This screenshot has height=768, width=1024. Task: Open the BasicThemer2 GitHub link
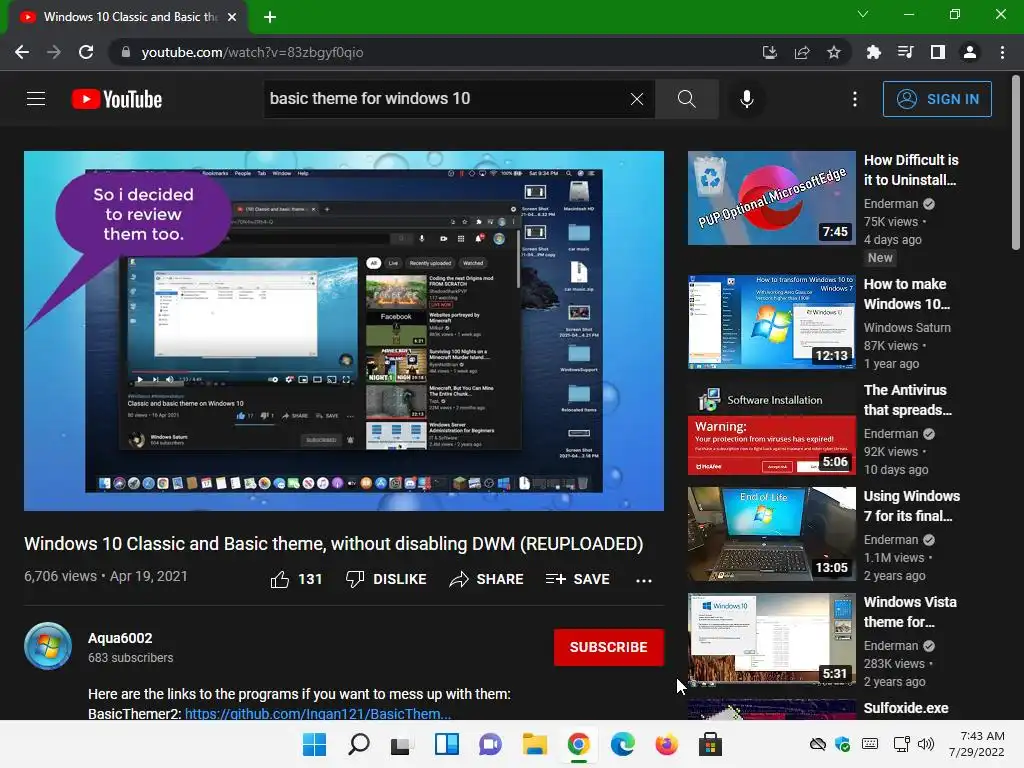[x=318, y=713]
